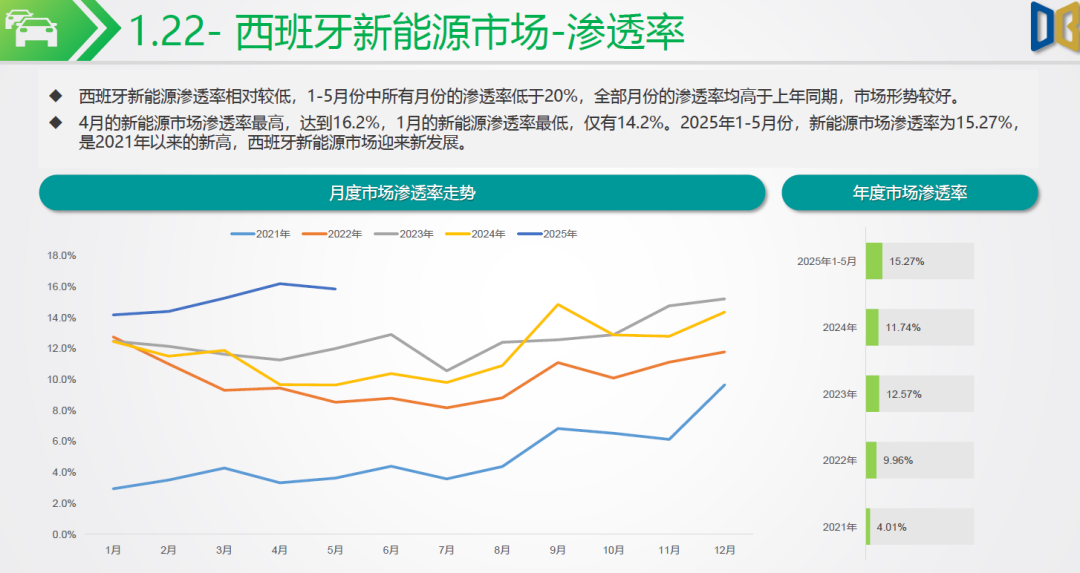This screenshot has height=573, width=1080.
Task: Click the 7月 x-axis label
Action: point(446,550)
